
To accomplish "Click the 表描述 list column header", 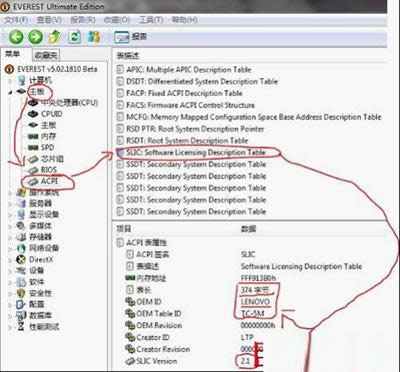I will (x=128, y=56).
